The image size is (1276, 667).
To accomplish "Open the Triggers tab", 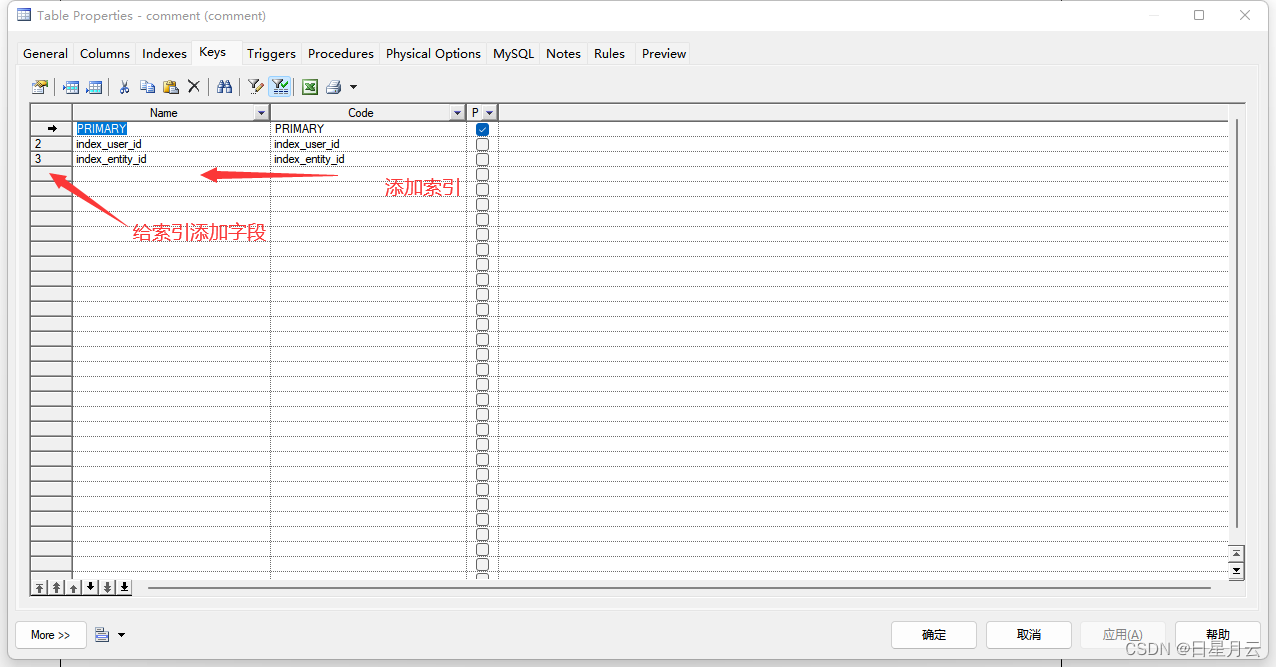I will coord(271,54).
